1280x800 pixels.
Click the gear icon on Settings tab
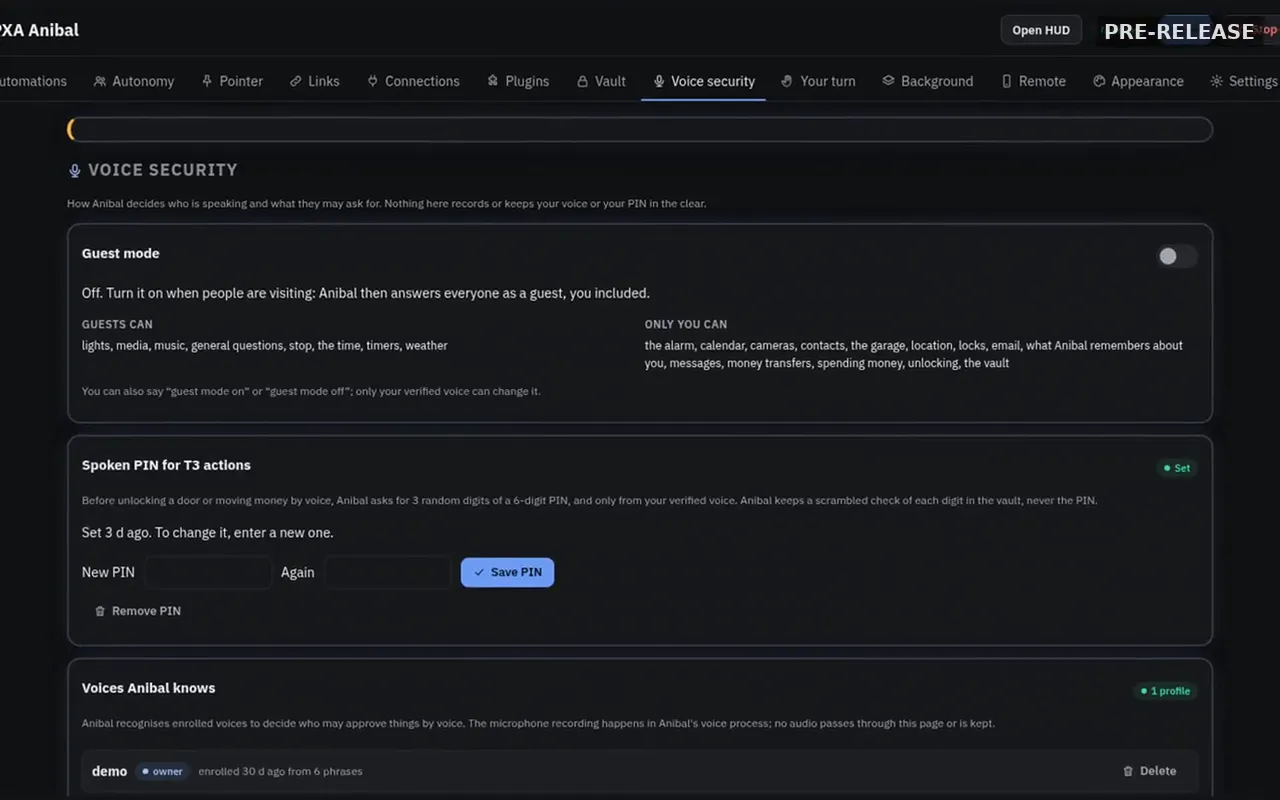click(x=1216, y=81)
